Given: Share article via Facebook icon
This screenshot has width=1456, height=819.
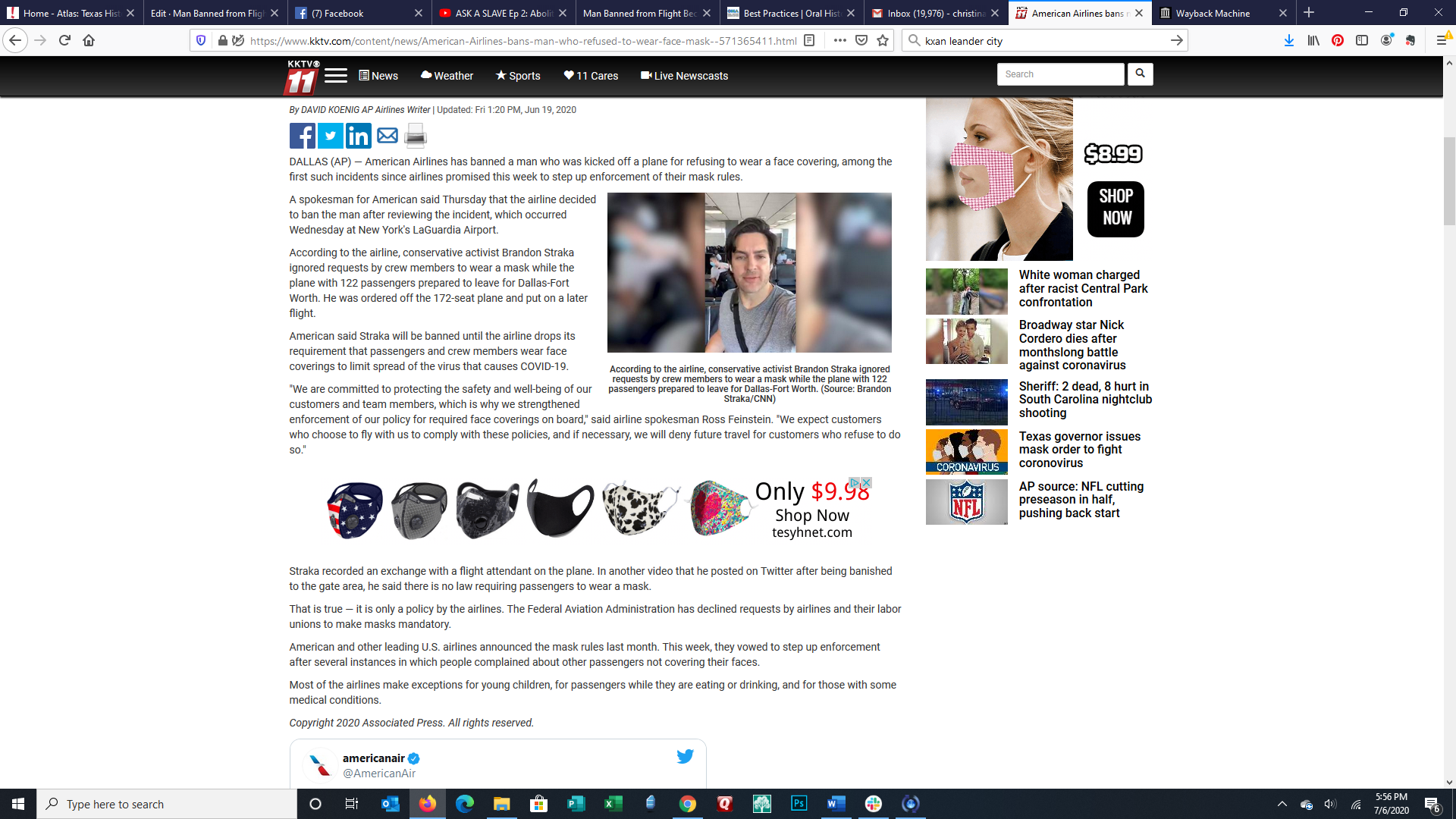Looking at the screenshot, I should [x=302, y=136].
